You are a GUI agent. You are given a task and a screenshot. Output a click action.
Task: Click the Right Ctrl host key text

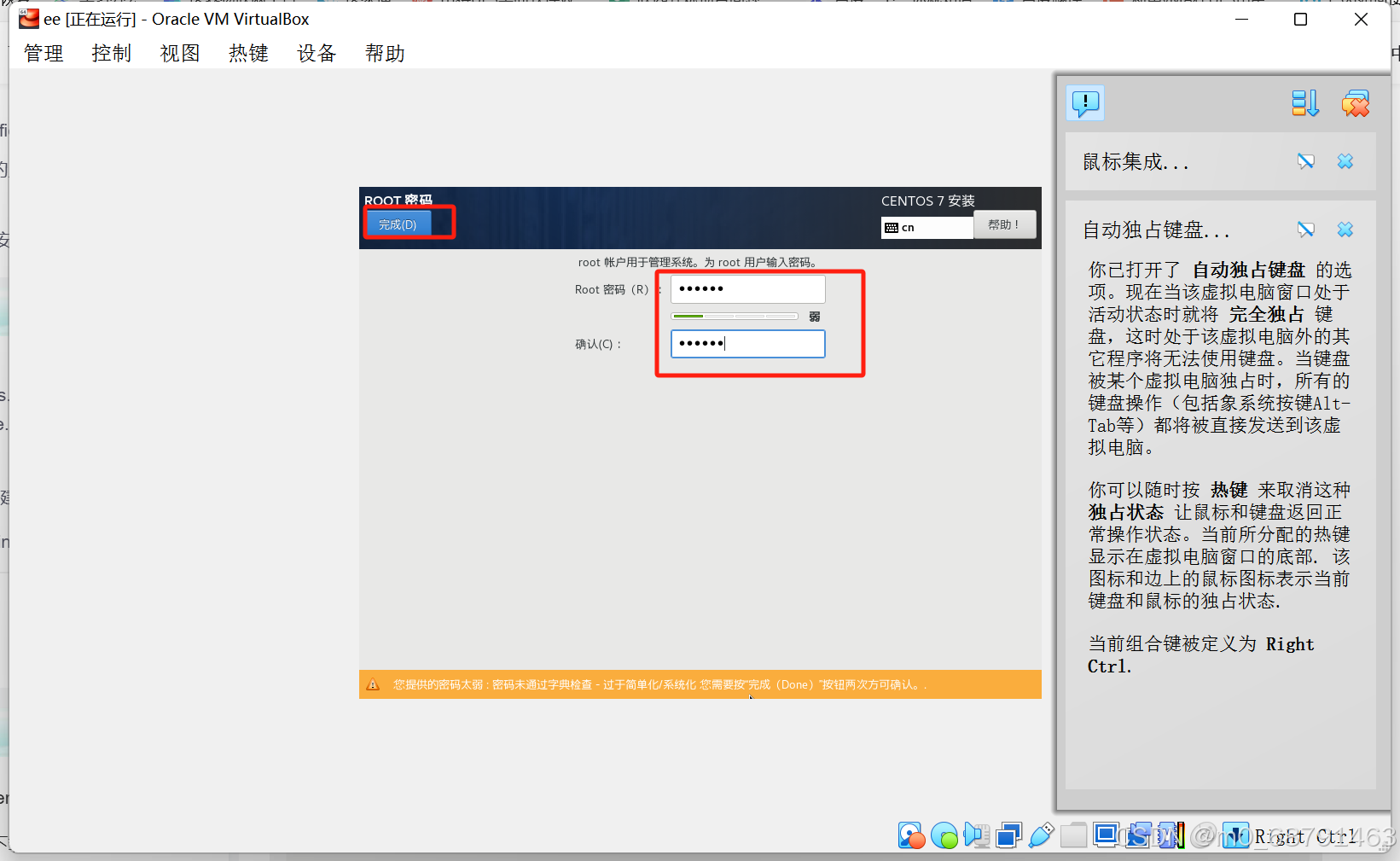pyautogui.click(x=1305, y=836)
